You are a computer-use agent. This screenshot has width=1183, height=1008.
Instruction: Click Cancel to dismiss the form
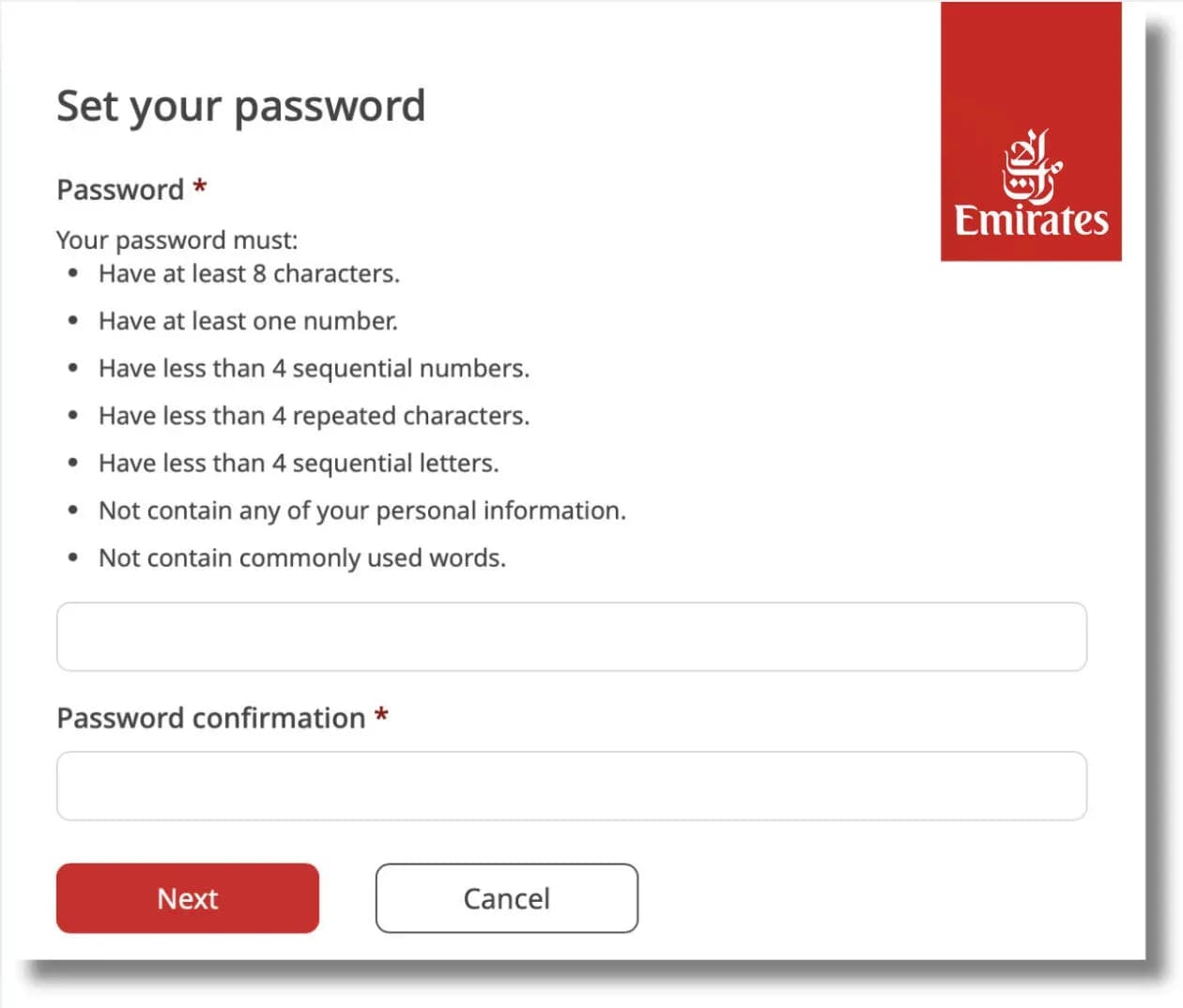click(x=506, y=898)
